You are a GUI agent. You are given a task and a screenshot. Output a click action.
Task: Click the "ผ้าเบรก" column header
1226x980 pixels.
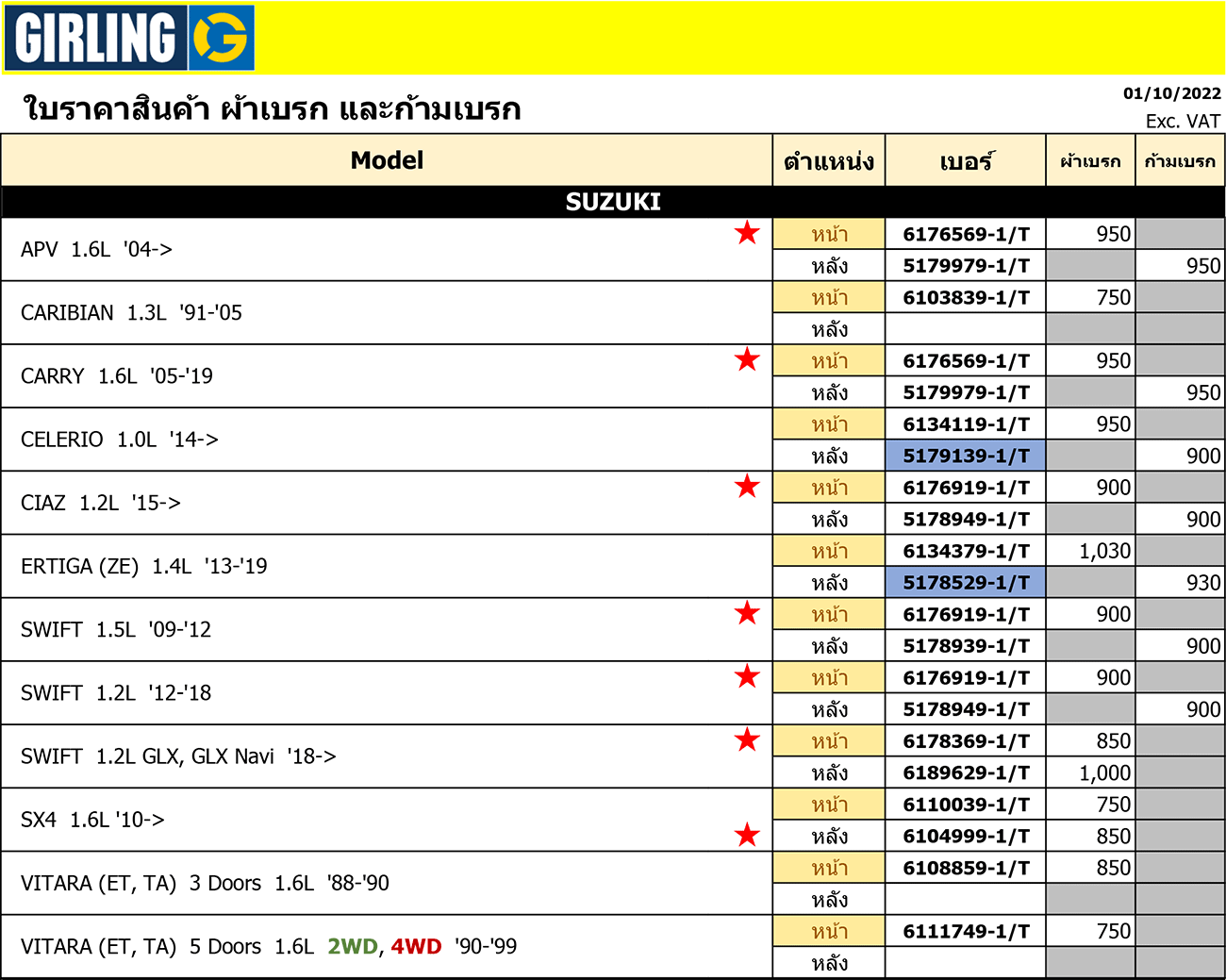click(x=1090, y=160)
